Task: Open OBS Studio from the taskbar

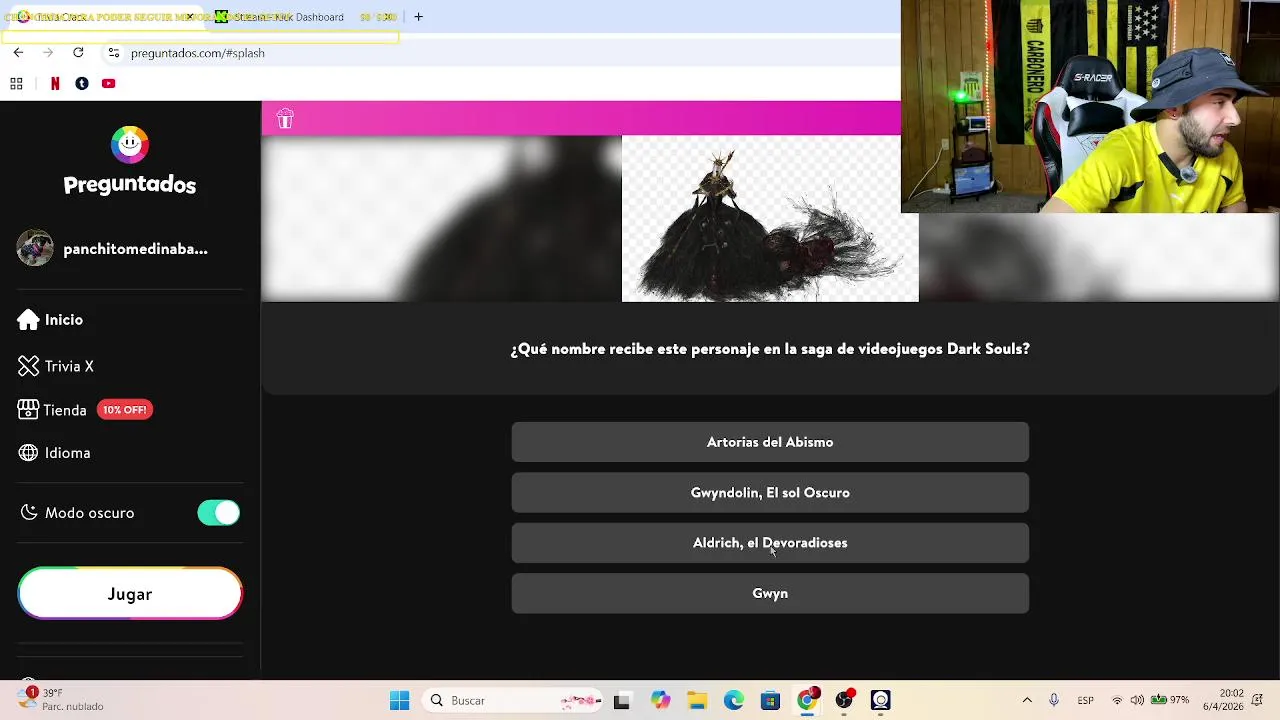Action: pos(844,701)
